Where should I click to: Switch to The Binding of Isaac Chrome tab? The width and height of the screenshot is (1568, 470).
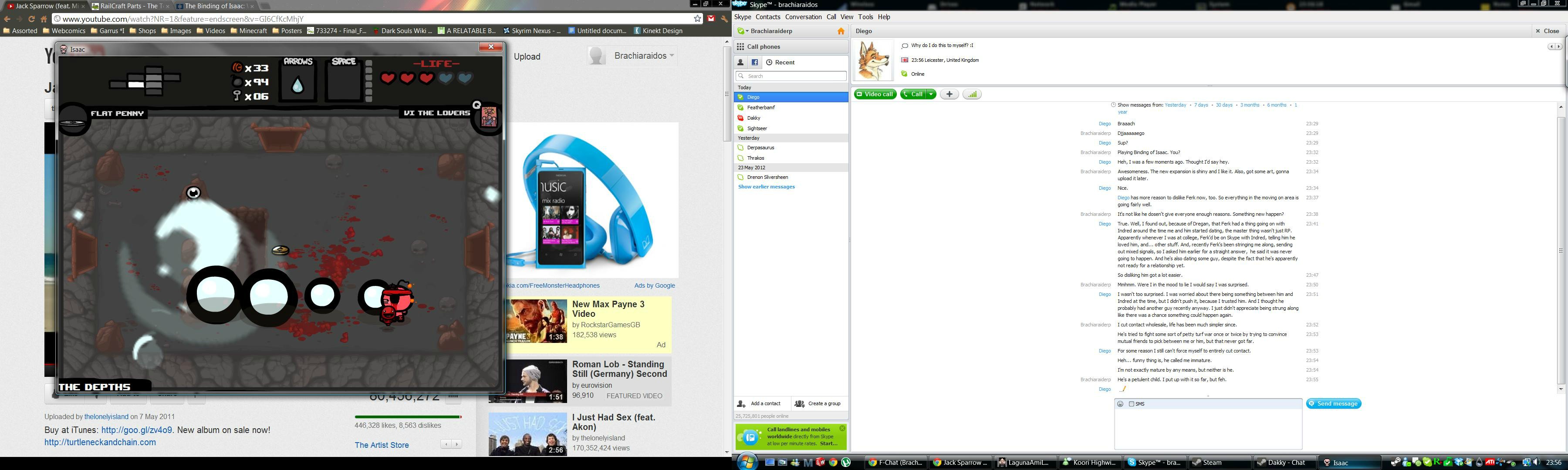[215, 6]
